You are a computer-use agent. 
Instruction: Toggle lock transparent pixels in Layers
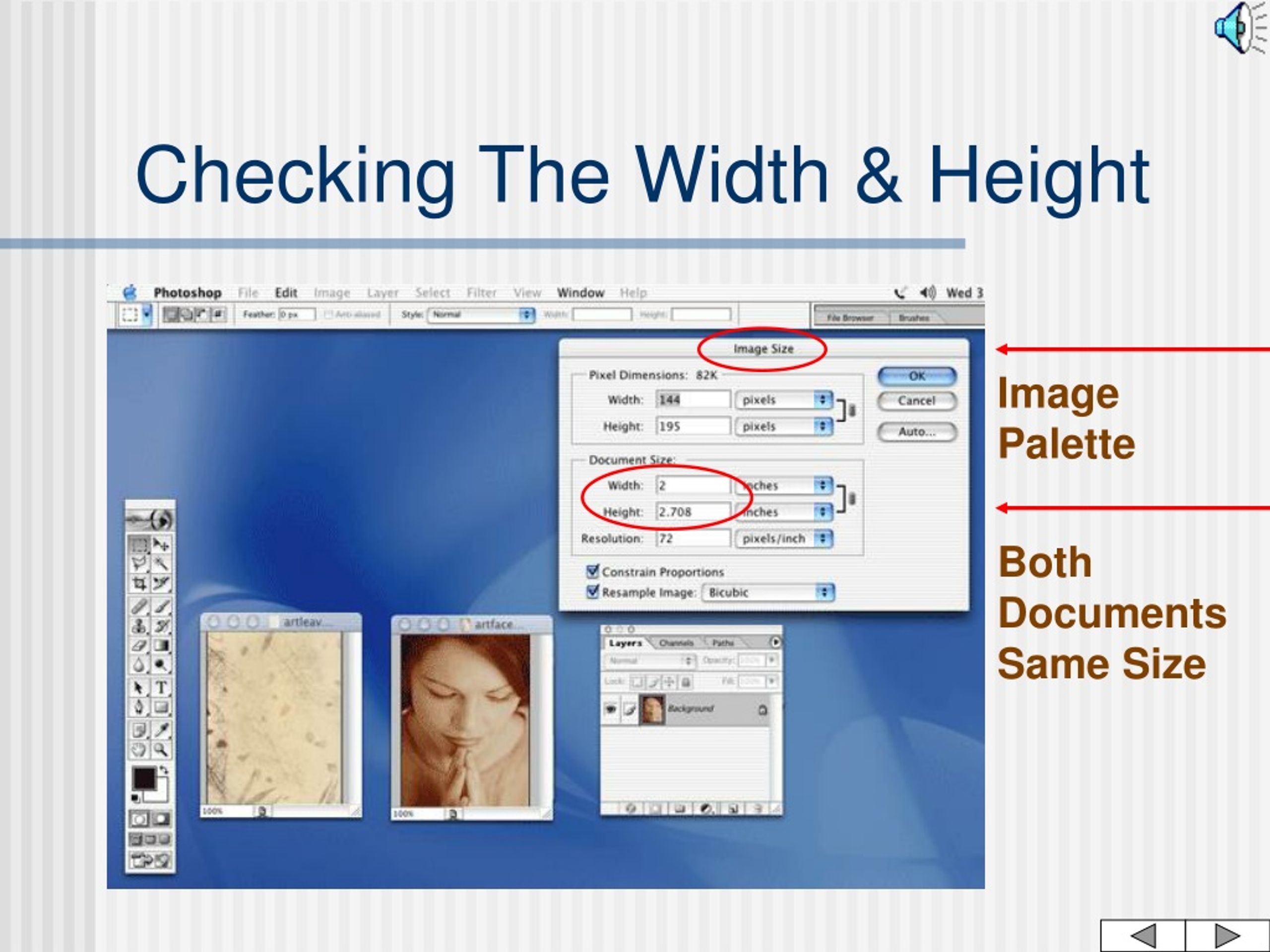(637, 682)
